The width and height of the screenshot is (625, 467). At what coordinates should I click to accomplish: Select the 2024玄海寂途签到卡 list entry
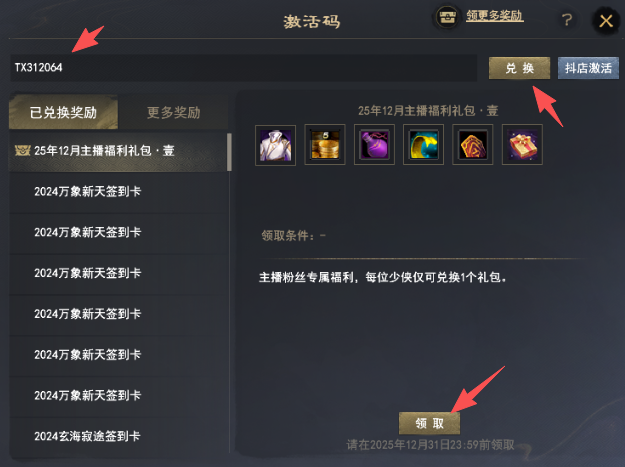click(x=119, y=436)
